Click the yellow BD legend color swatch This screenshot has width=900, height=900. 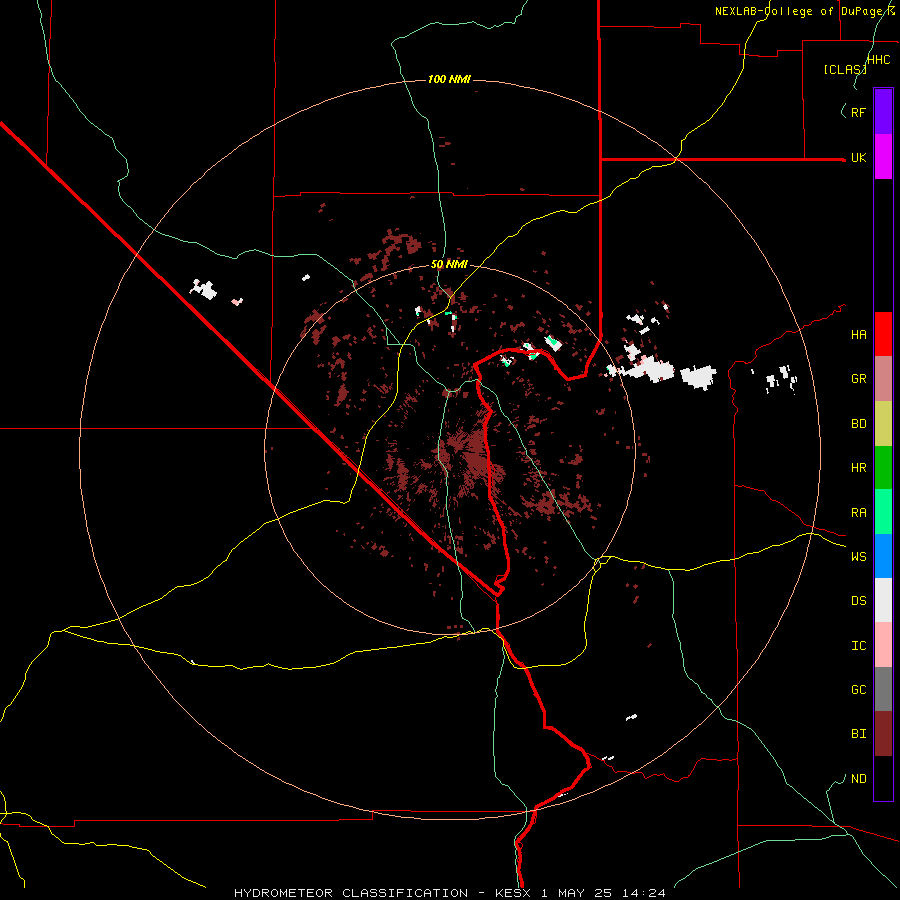883,424
